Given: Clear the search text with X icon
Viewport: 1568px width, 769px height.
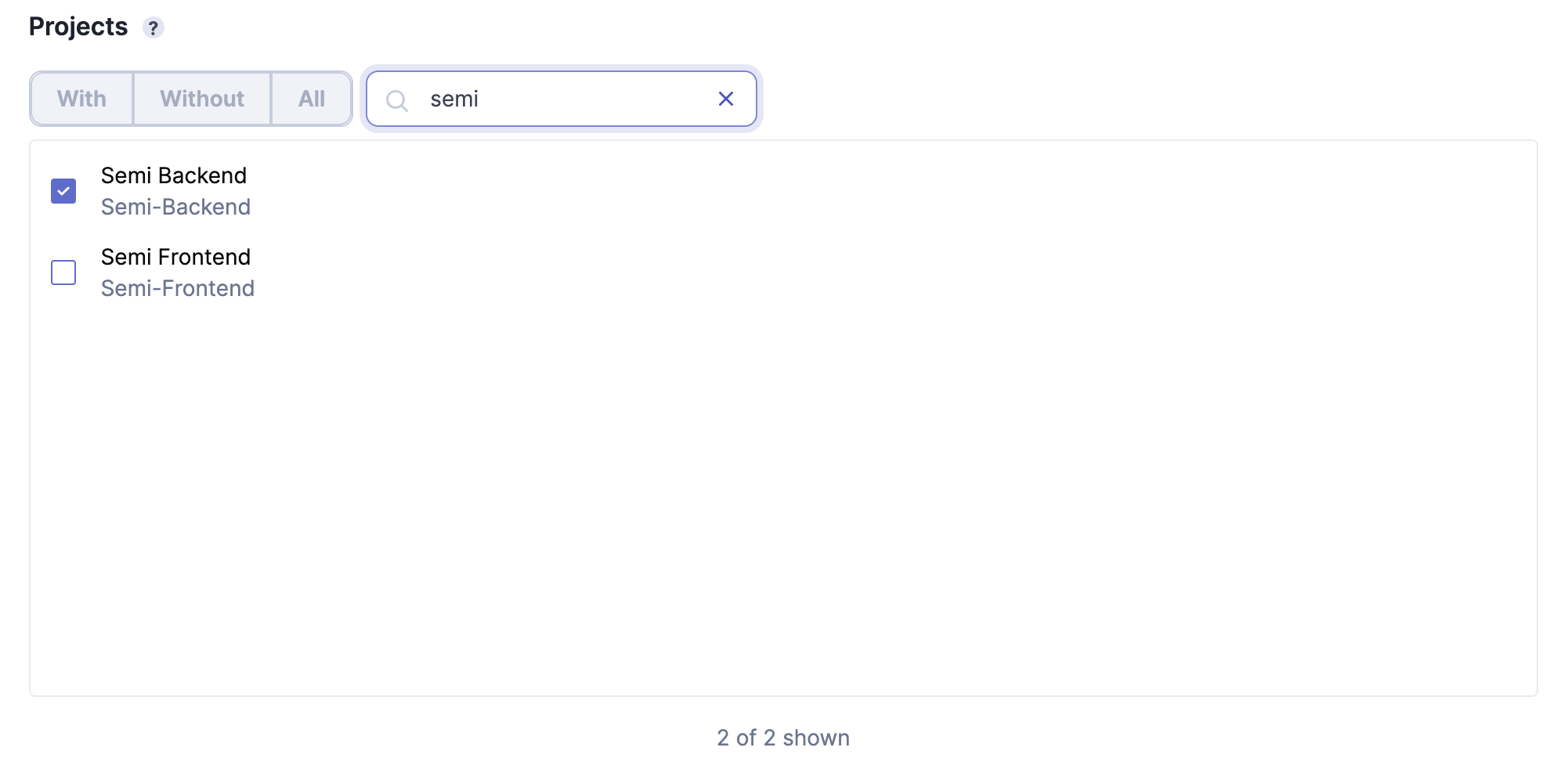Looking at the screenshot, I should pyautogui.click(x=726, y=99).
